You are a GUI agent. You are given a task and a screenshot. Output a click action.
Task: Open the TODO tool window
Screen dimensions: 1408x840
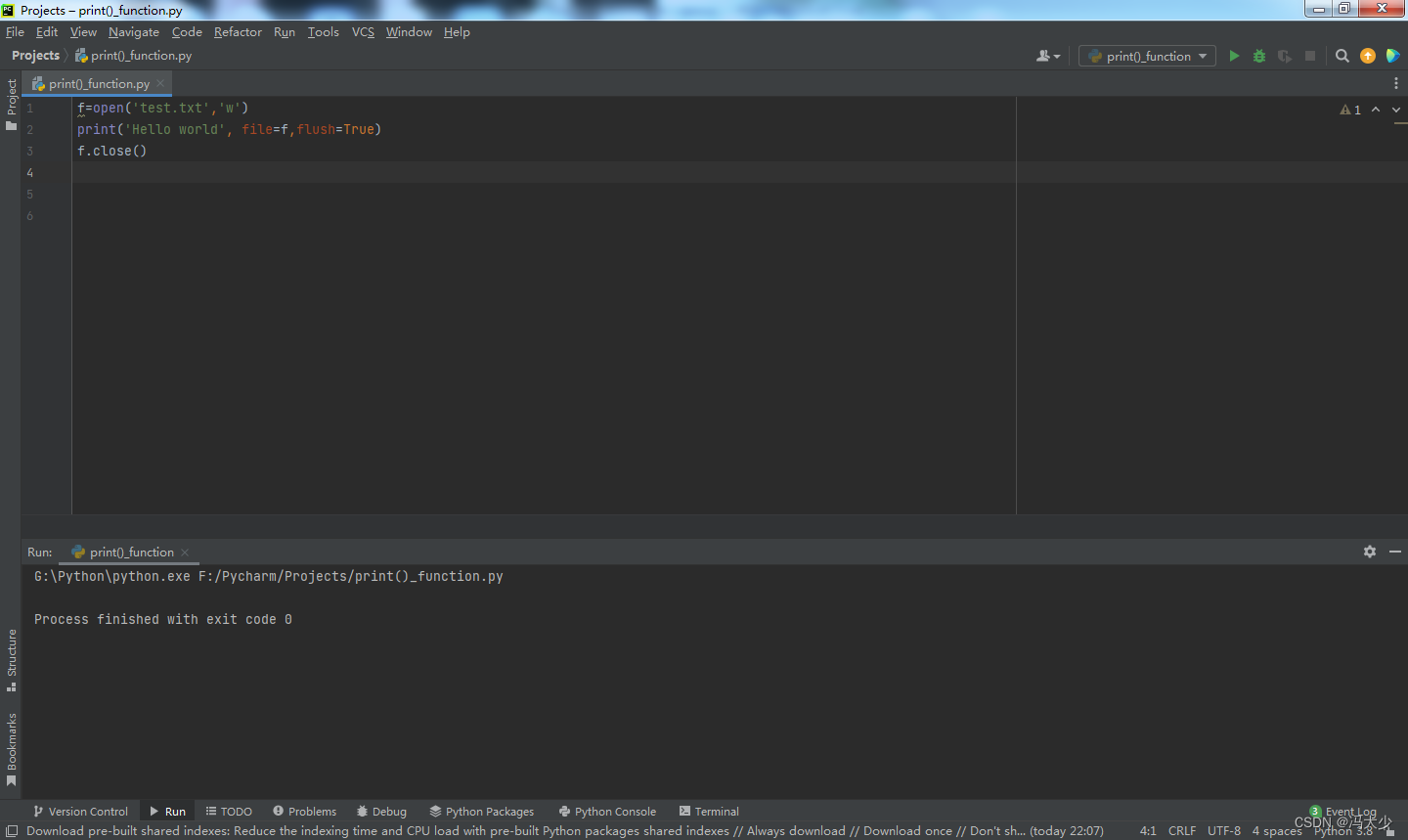click(x=229, y=812)
